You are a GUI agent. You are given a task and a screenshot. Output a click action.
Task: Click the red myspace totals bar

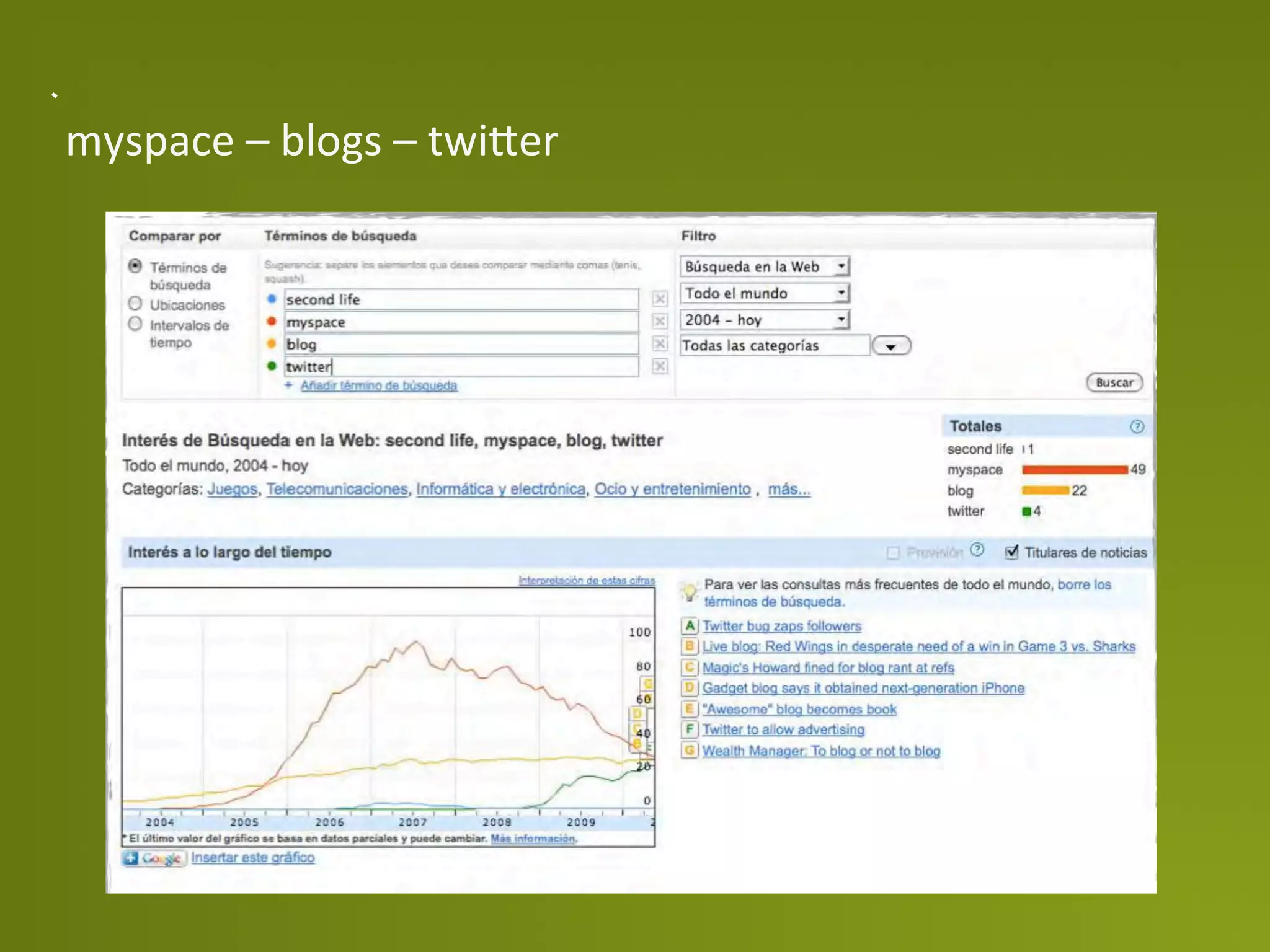coord(1075,470)
